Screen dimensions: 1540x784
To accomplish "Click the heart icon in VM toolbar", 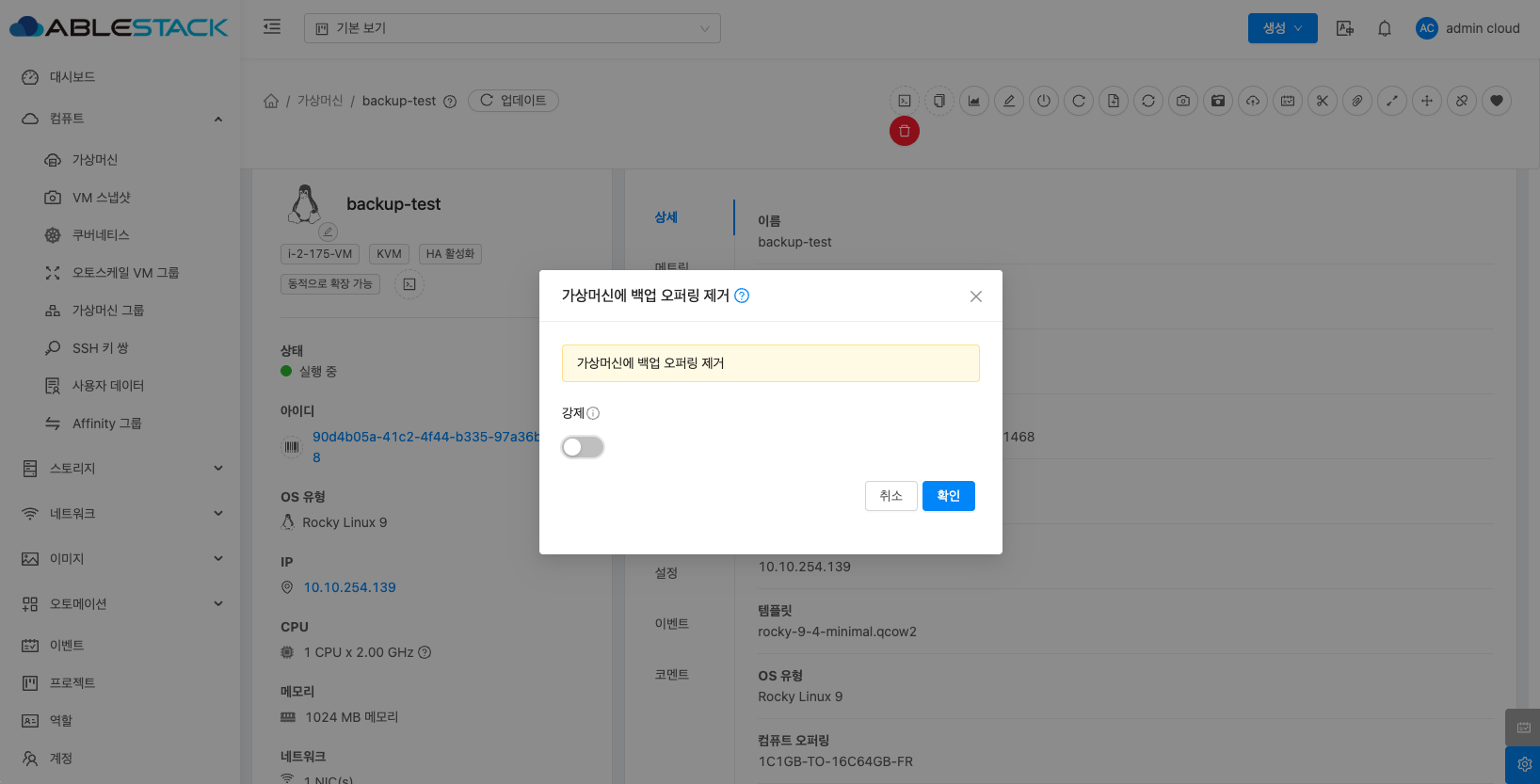I will point(1496,101).
